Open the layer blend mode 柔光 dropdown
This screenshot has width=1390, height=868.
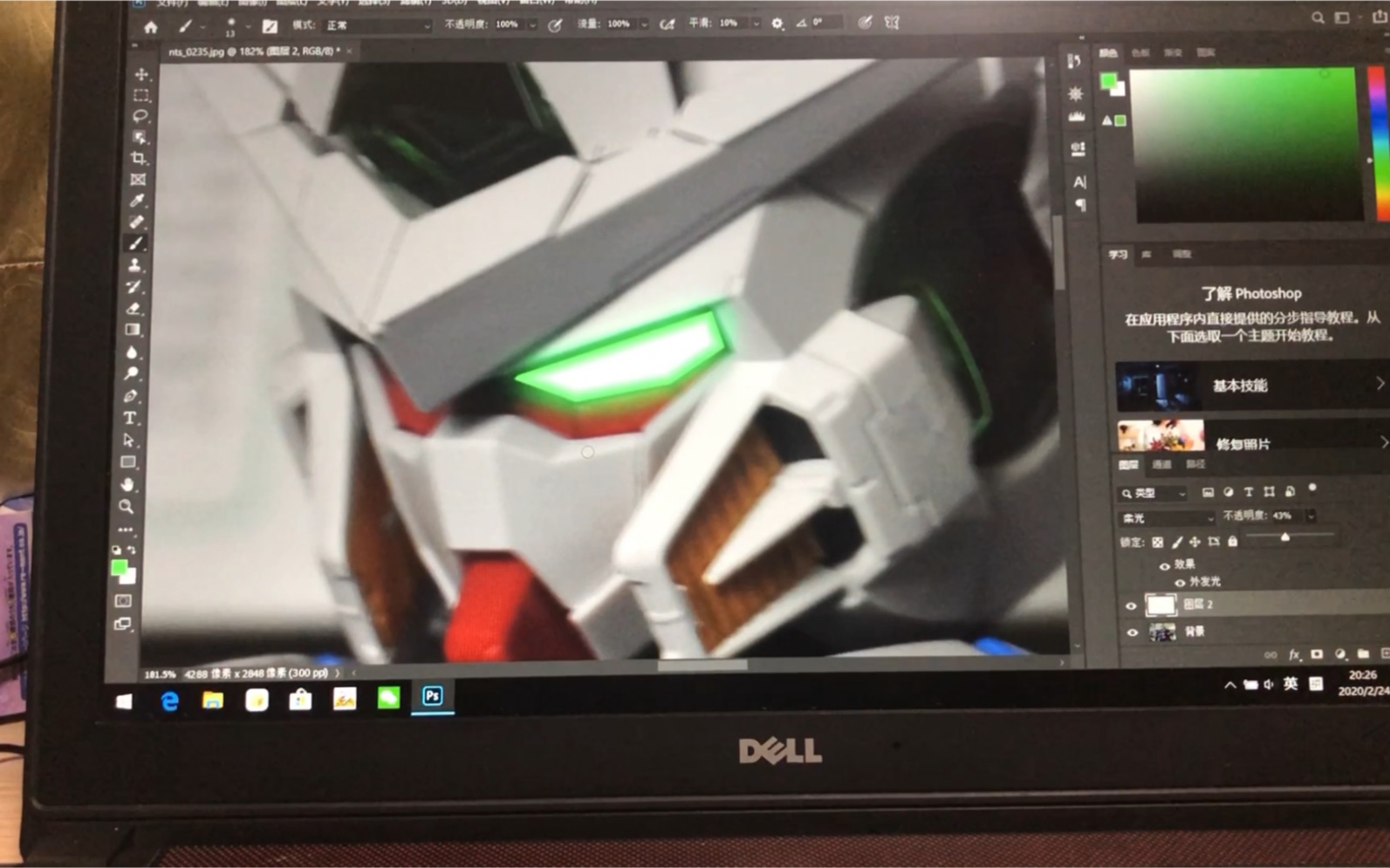point(1167,517)
